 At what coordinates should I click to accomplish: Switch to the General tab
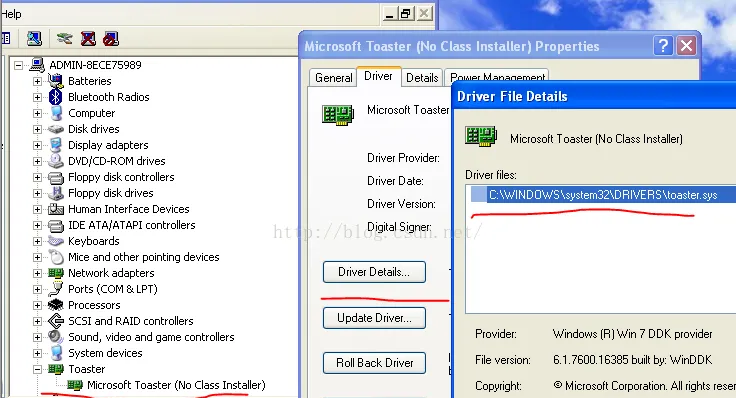(333, 78)
